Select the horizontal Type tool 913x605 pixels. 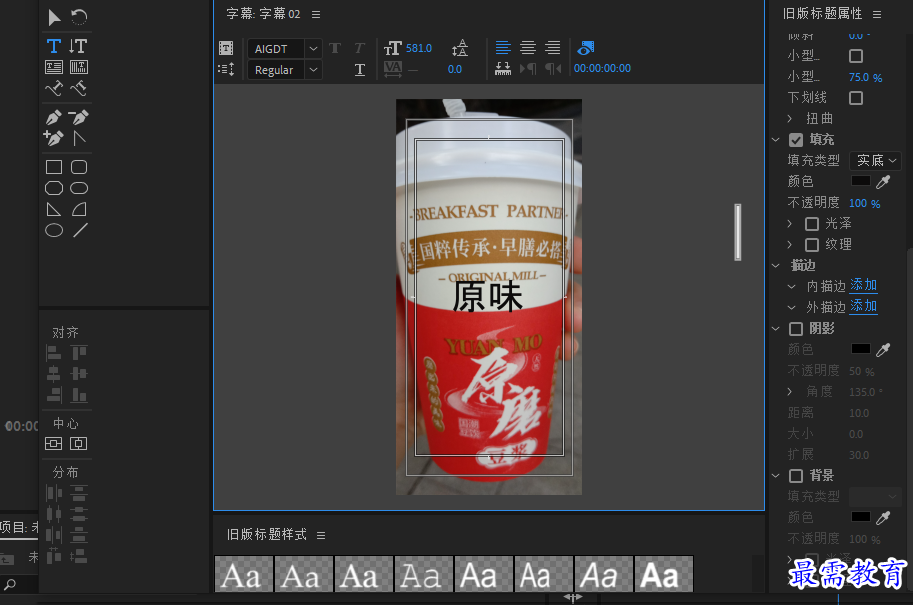coord(54,46)
